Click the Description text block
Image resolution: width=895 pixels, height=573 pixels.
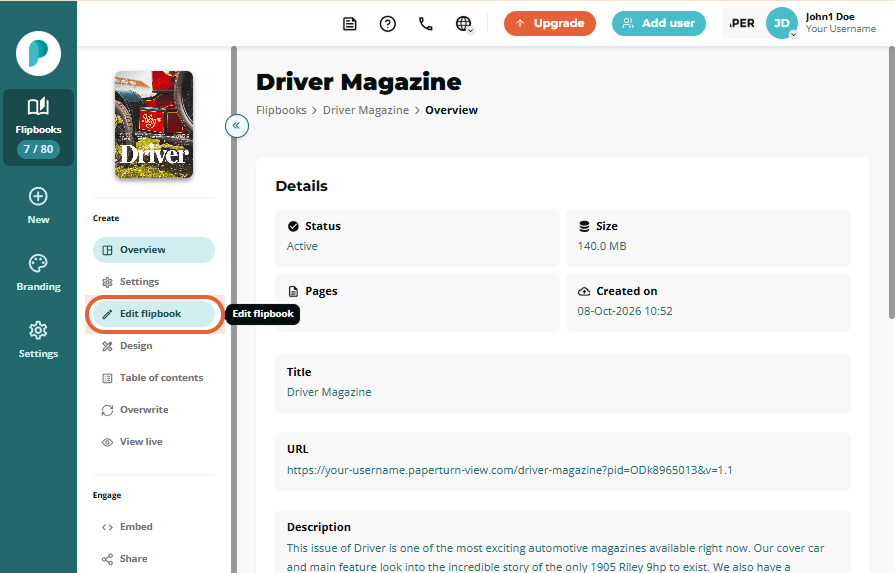[555, 558]
